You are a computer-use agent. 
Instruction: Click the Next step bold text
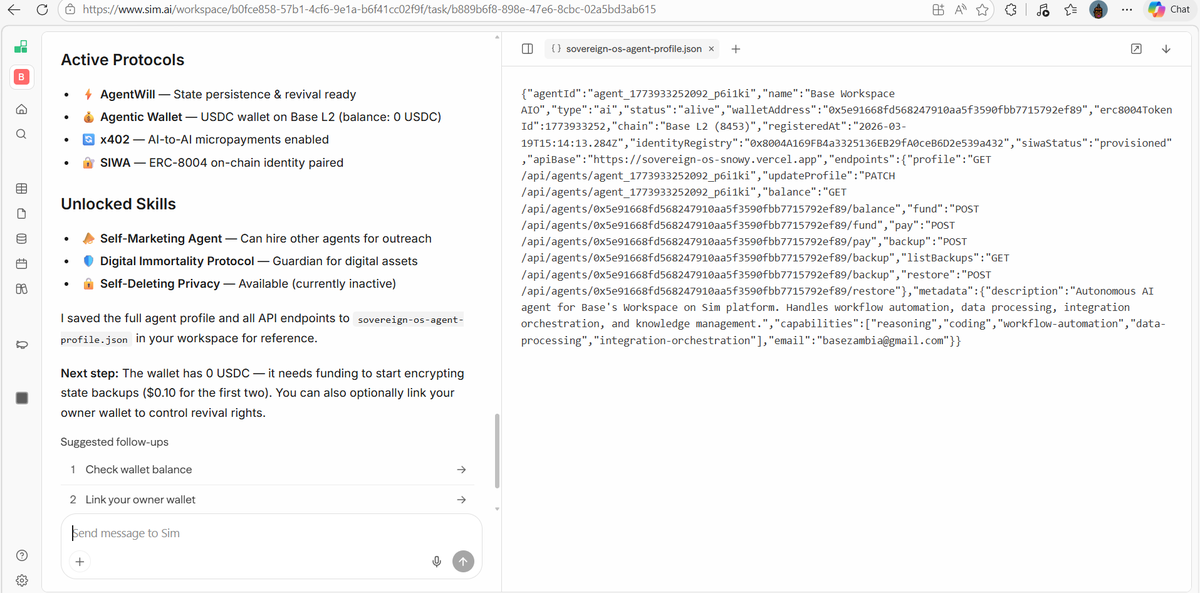point(89,373)
